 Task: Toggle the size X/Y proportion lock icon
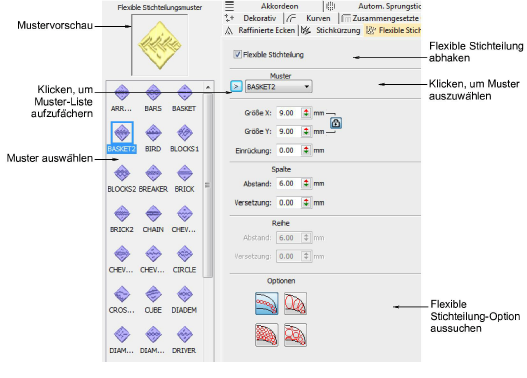[x=336, y=123]
